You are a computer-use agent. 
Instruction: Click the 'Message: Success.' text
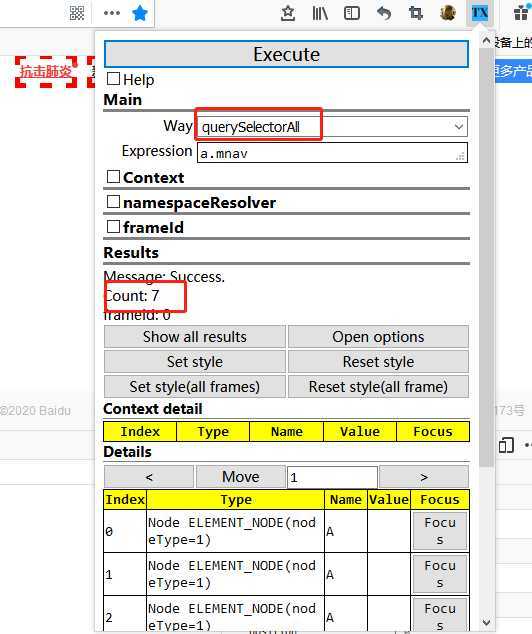coord(164,277)
